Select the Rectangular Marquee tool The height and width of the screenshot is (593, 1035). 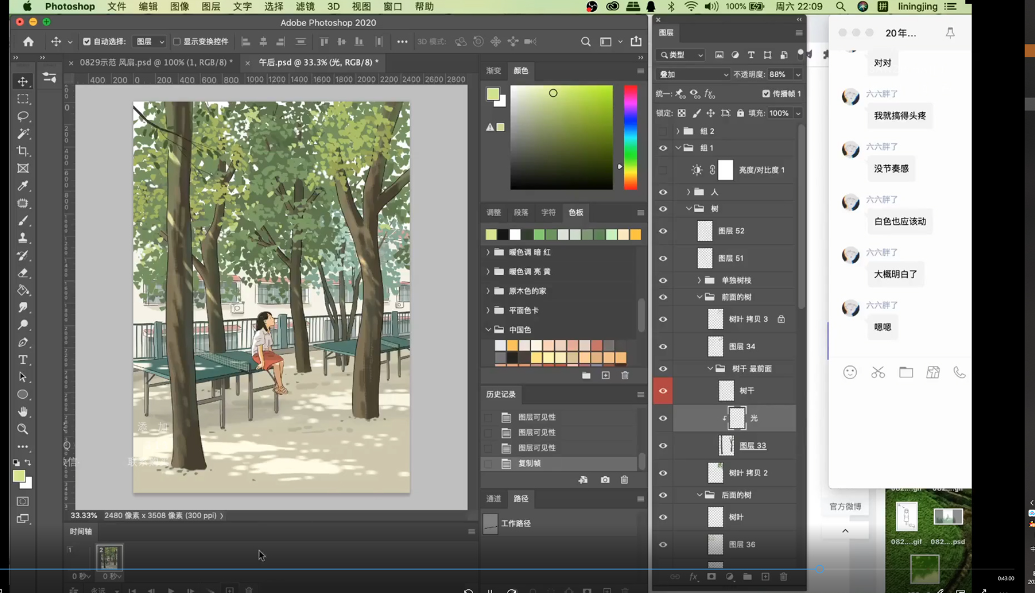(x=23, y=99)
